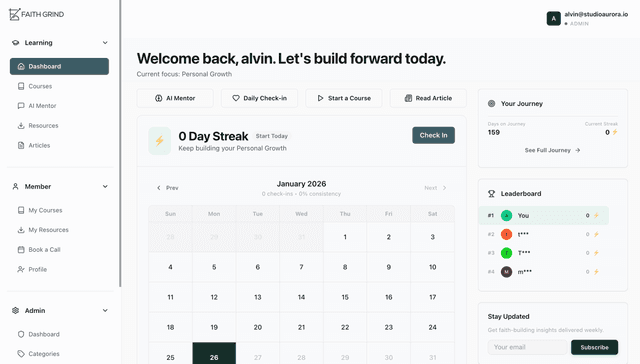640x364 pixels.
Task: Click the sidebar vertical scrollbar
Action: pyautogui.click(x=120, y=143)
